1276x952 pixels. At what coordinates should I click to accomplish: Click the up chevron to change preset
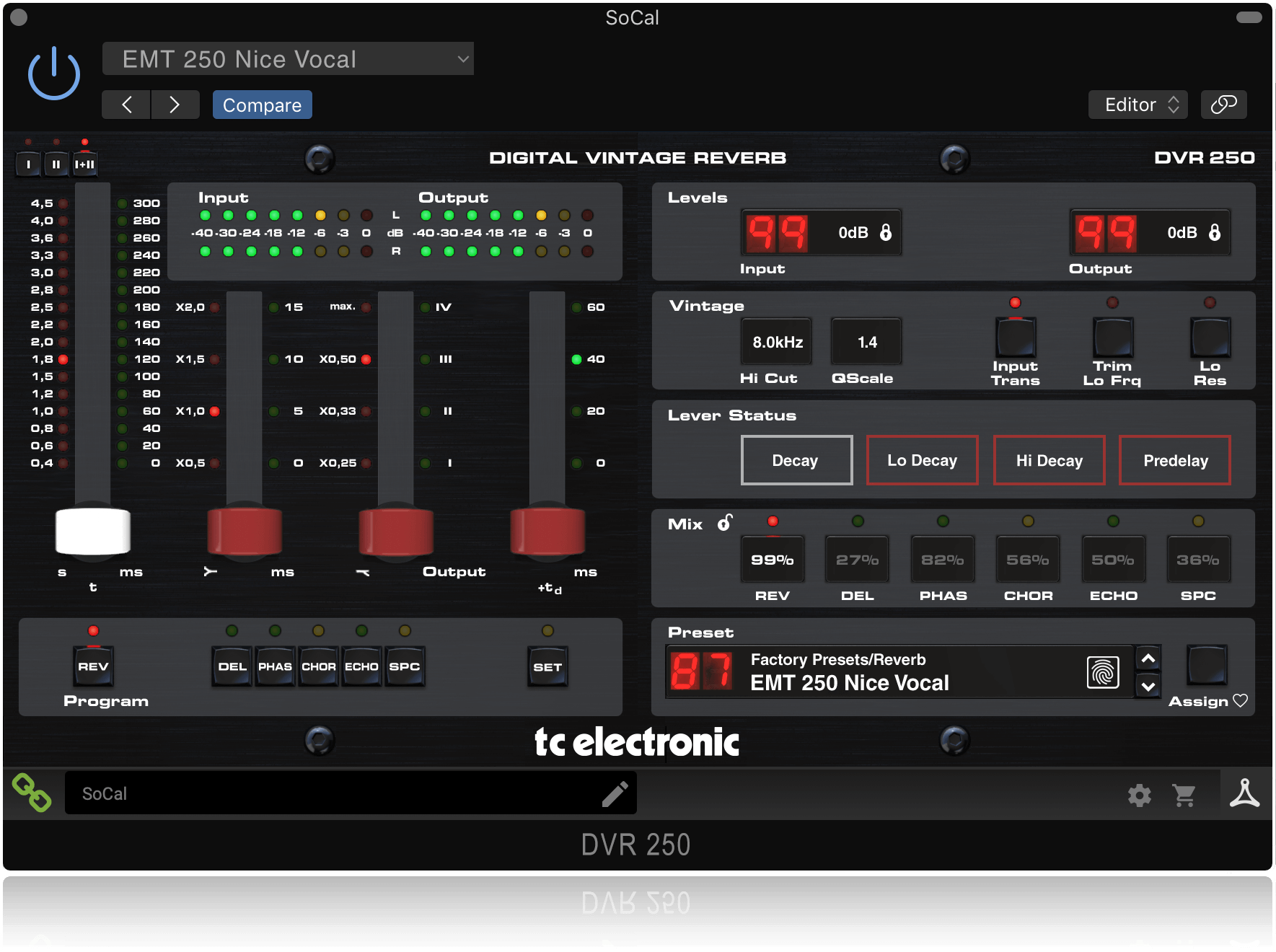point(1147,657)
